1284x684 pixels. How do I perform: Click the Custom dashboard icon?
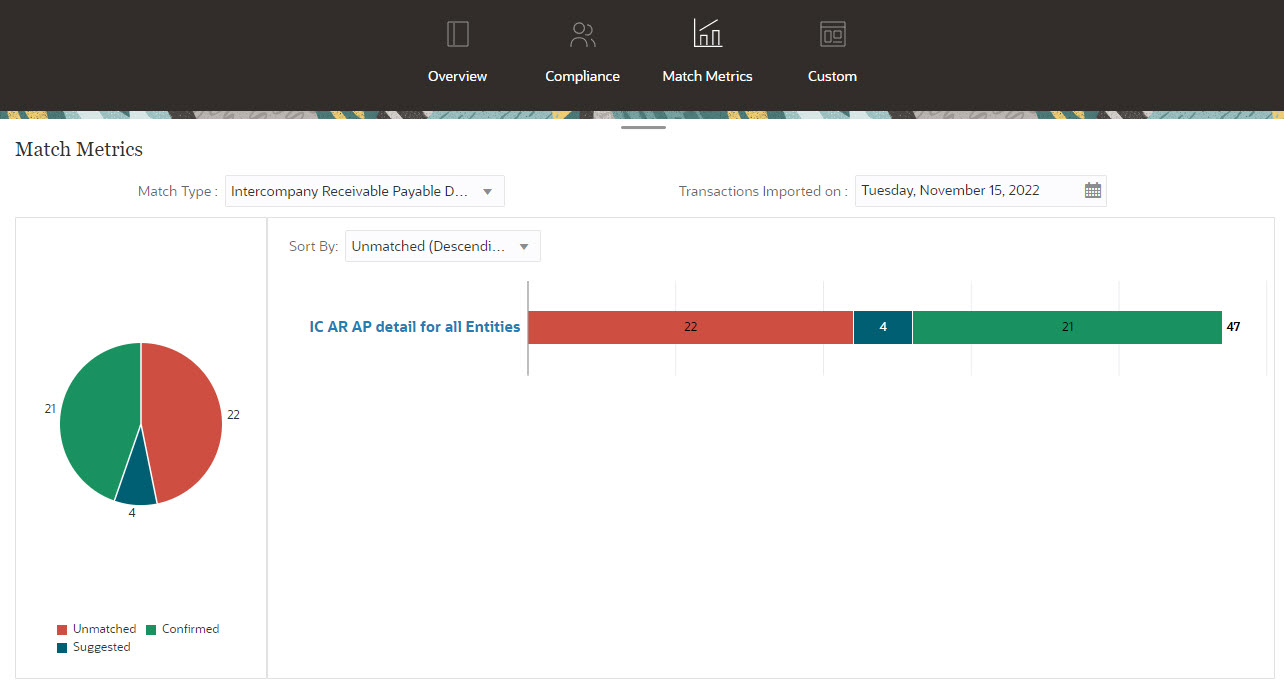(x=832, y=33)
